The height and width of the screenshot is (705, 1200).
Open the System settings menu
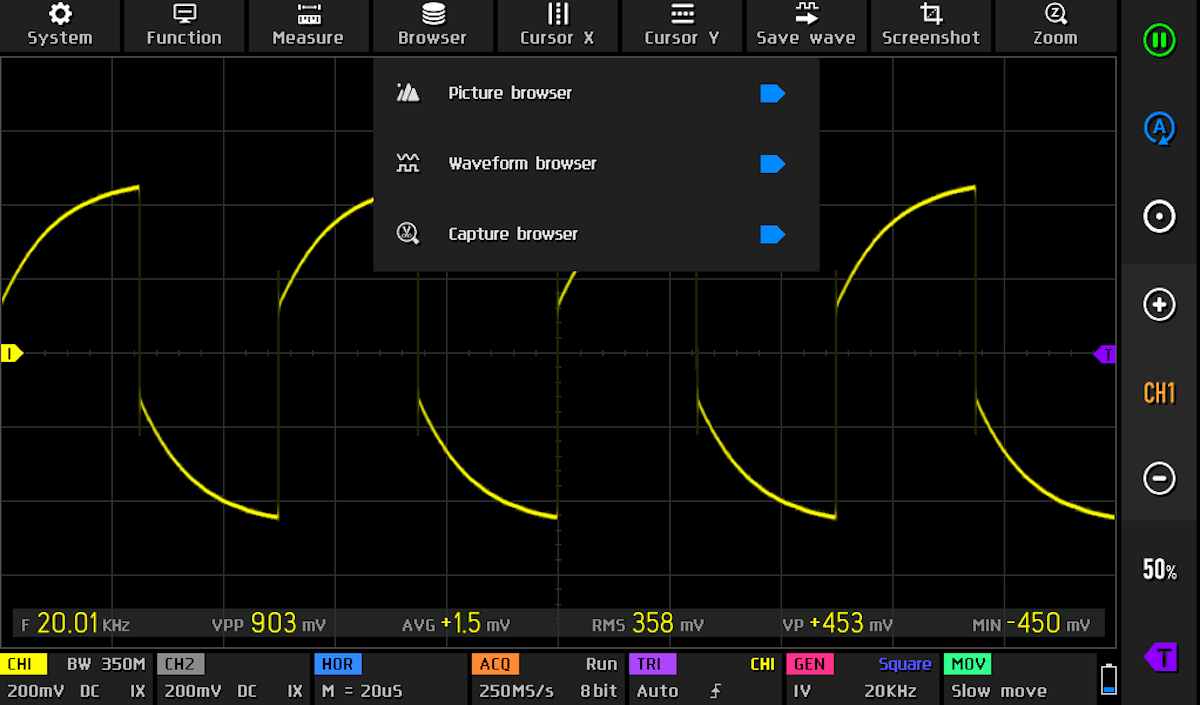tap(60, 26)
